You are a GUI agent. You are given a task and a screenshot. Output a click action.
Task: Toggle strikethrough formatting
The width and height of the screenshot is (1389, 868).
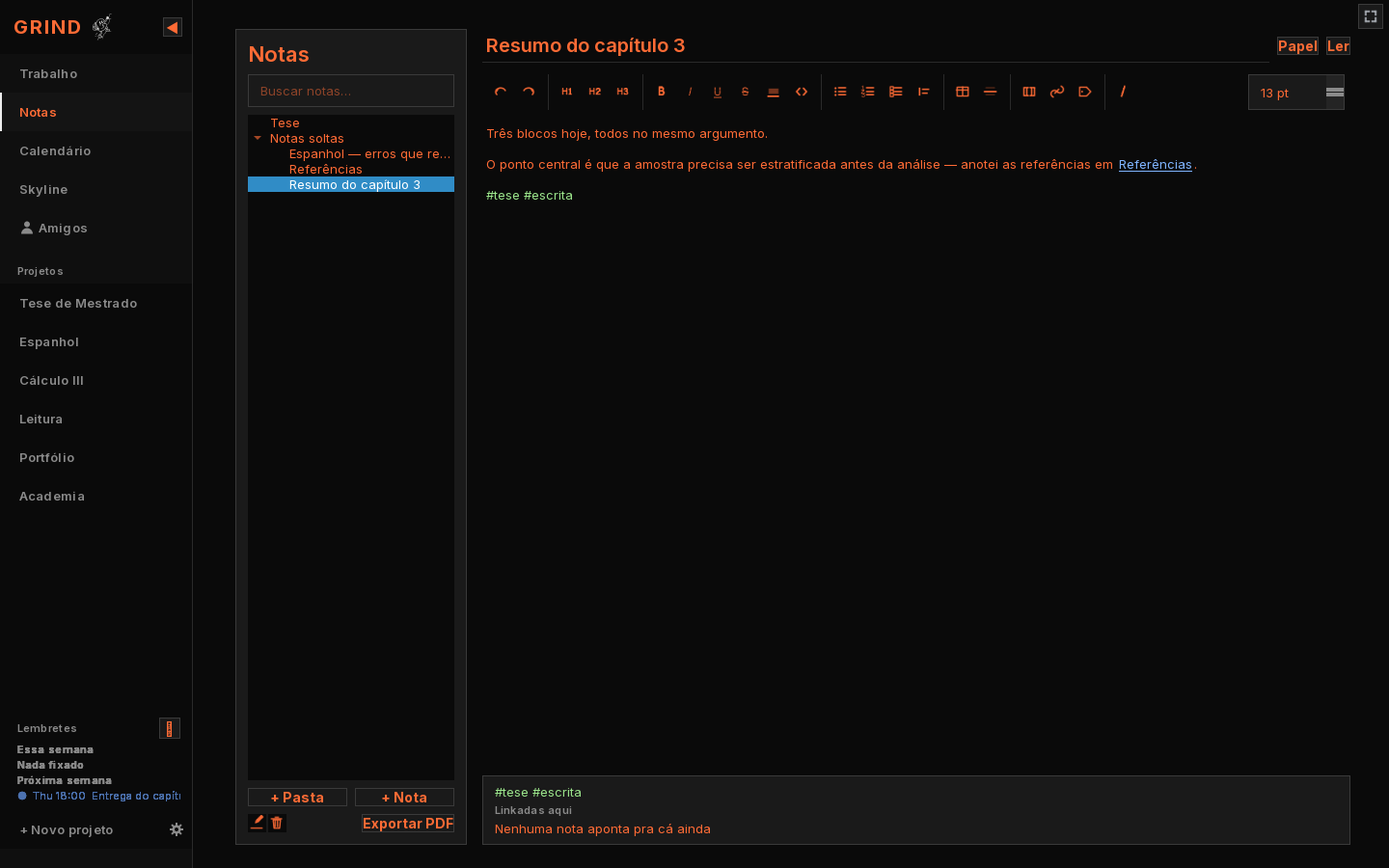(x=746, y=92)
